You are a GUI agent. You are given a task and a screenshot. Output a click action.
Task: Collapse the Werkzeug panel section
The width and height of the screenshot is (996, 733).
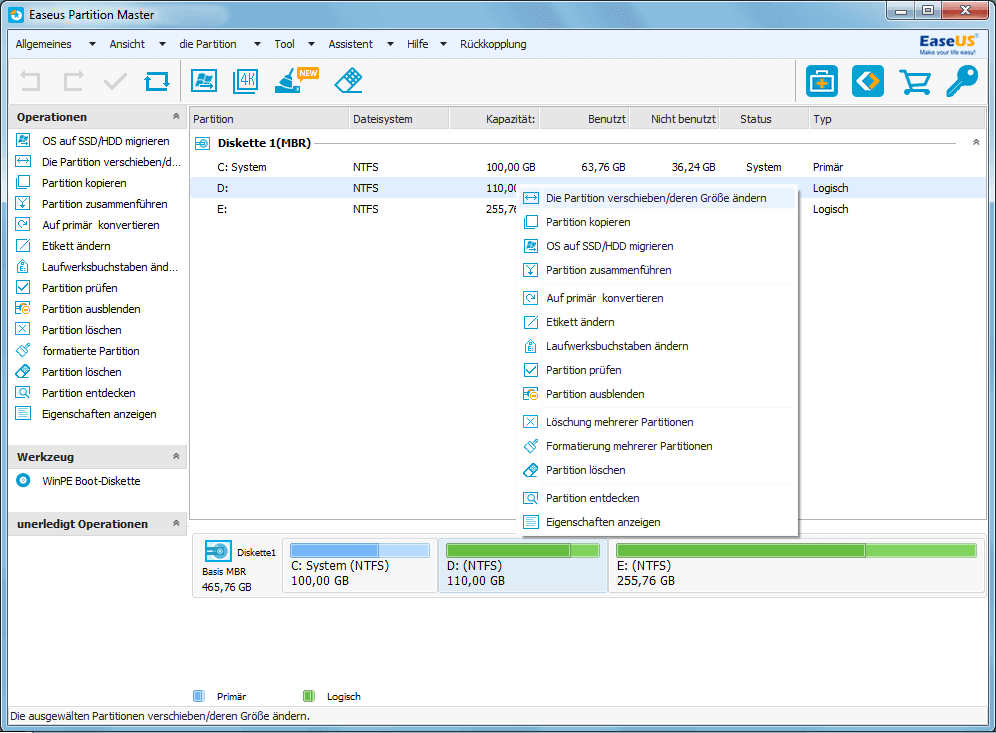[176, 456]
